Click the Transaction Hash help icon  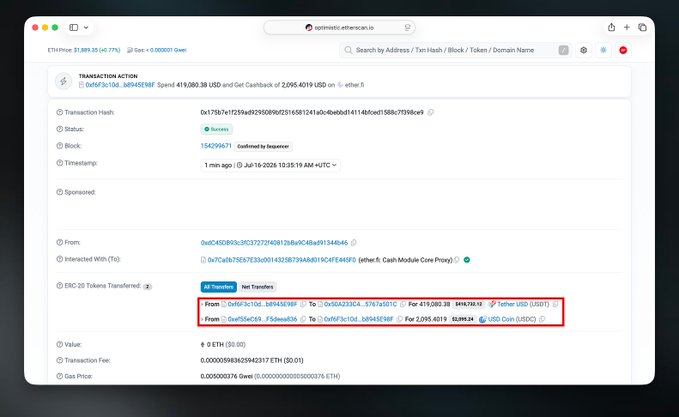coord(60,112)
